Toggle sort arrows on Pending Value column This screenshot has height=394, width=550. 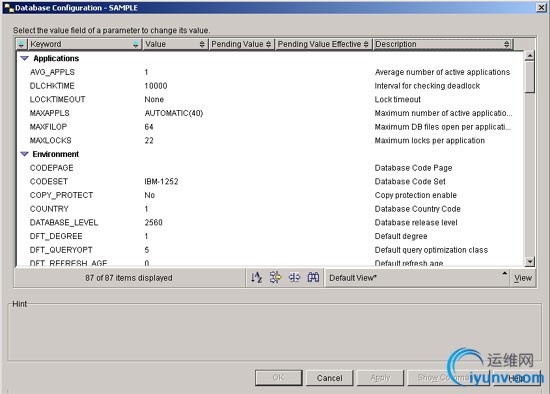click(x=268, y=44)
